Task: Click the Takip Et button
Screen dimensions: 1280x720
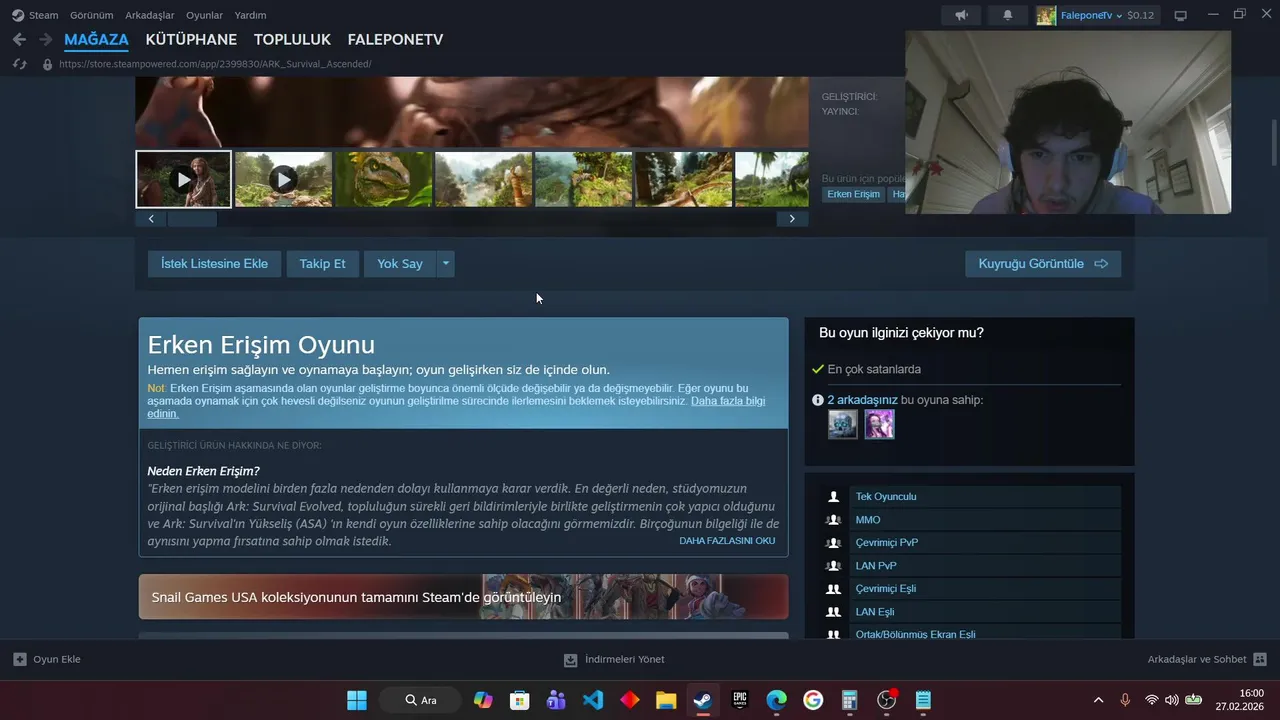Action: 322,264
